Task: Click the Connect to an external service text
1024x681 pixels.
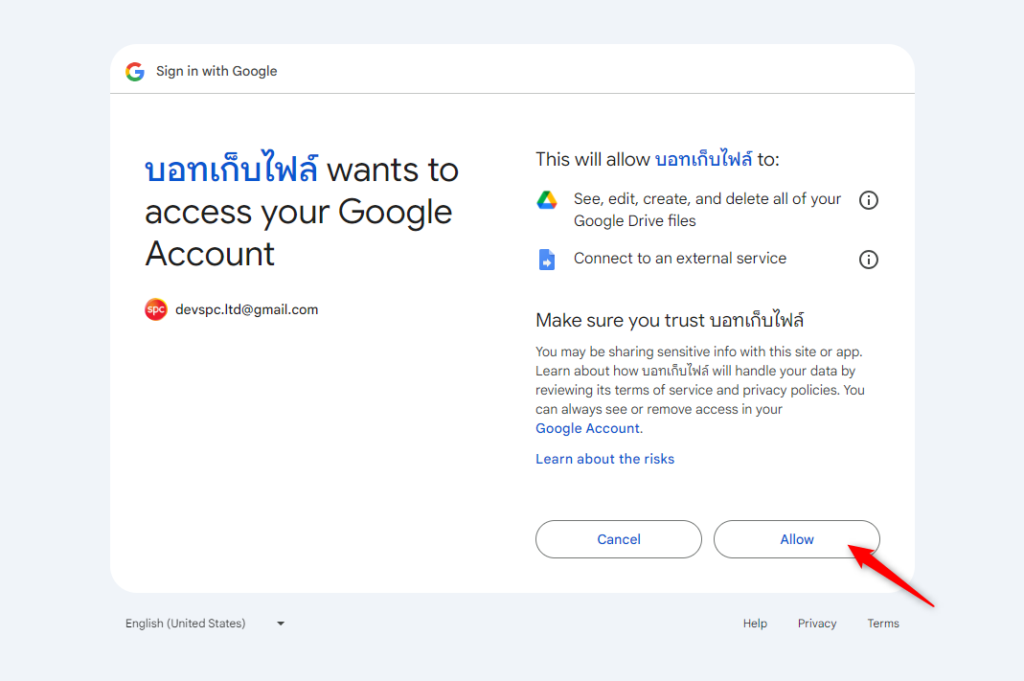Action: pos(680,258)
